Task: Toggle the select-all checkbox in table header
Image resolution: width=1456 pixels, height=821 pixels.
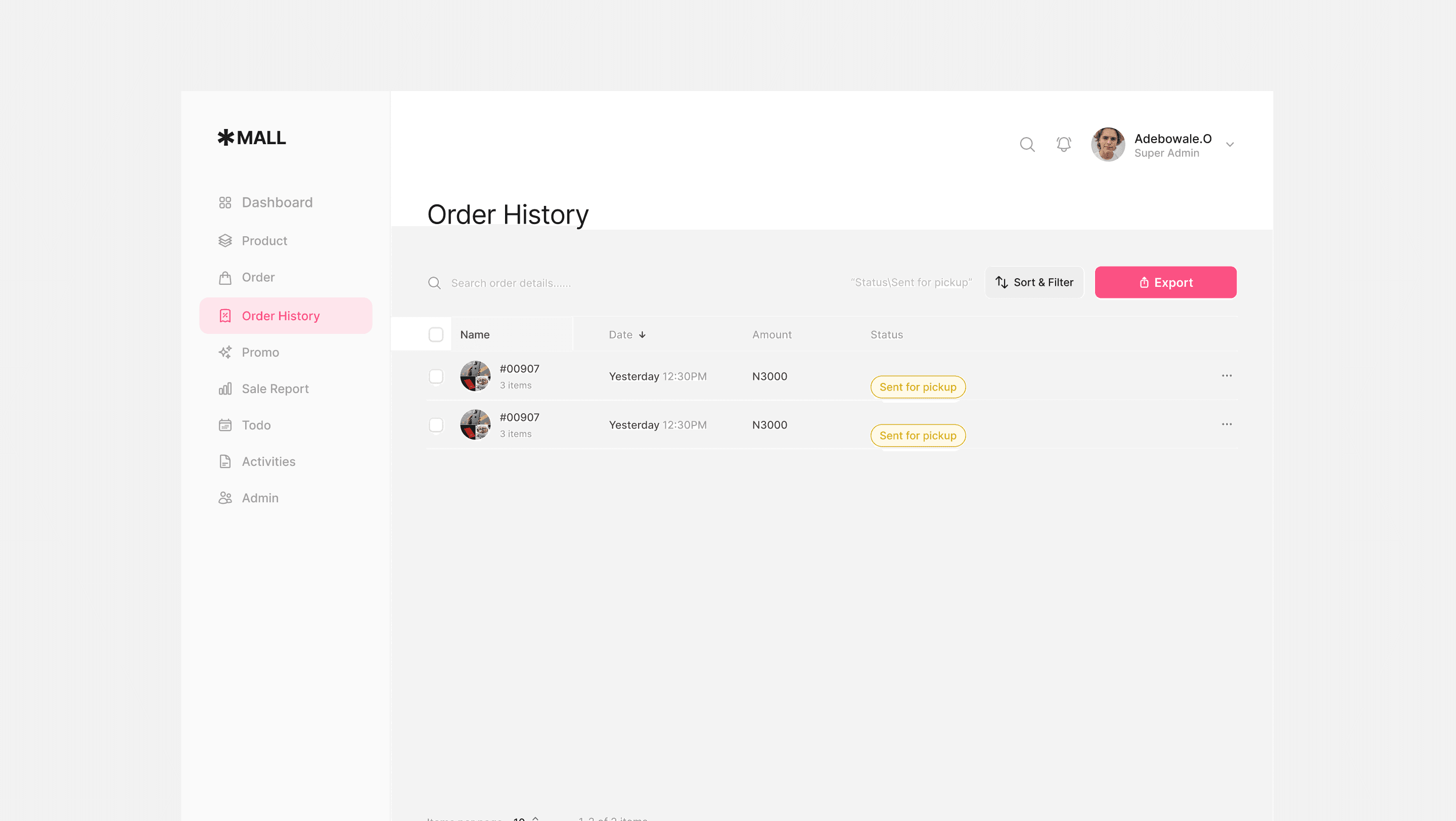Action: [x=436, y=335]
